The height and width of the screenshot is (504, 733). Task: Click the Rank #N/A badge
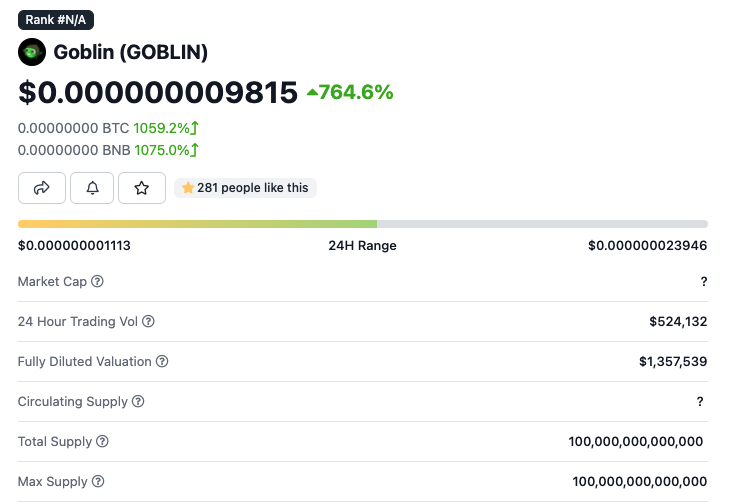point(56,19)
